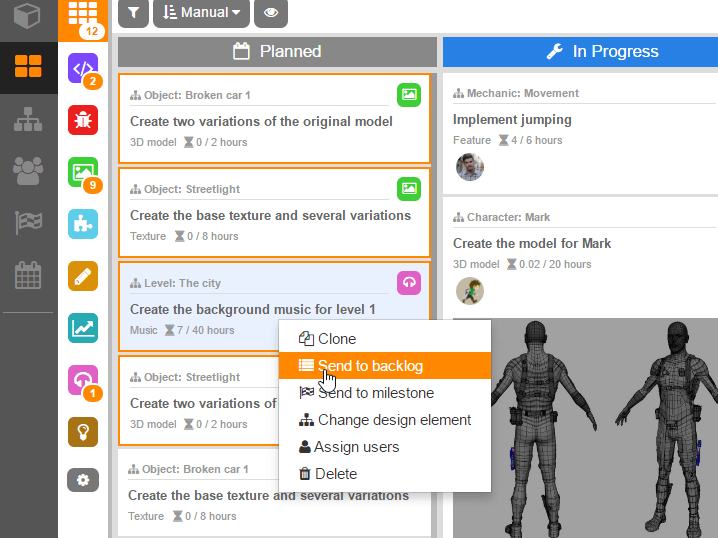
Task: Open the orange pencil design icon
Action: click(82, 276)
